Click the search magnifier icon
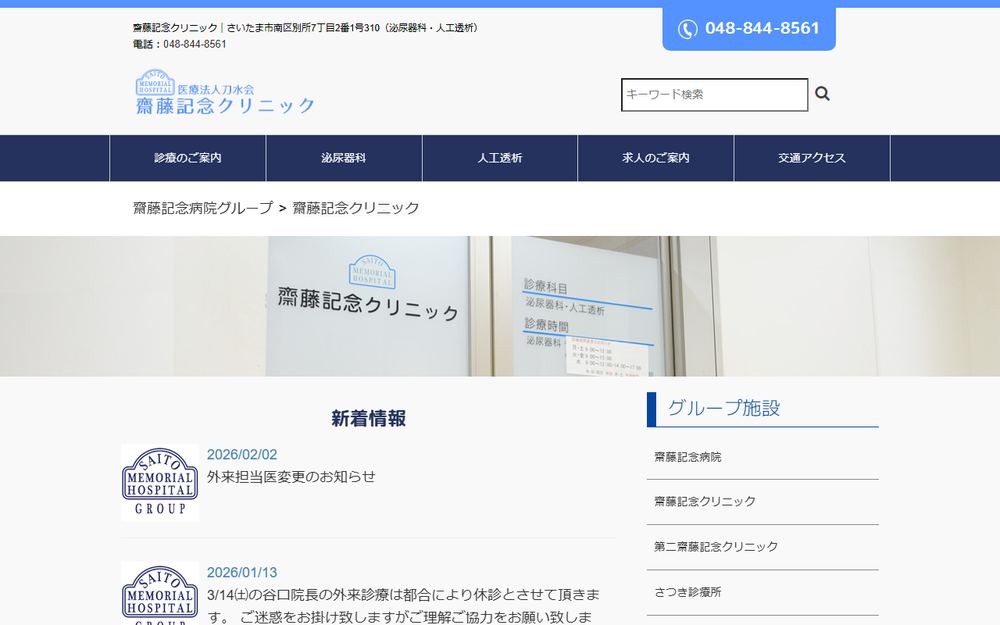This screenshot has height=625, width=1000. tap(822, 94)
